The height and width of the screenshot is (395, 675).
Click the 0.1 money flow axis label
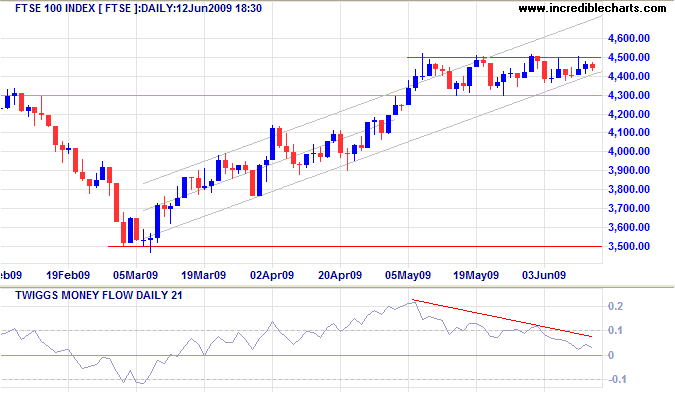(x=616, y=330)
